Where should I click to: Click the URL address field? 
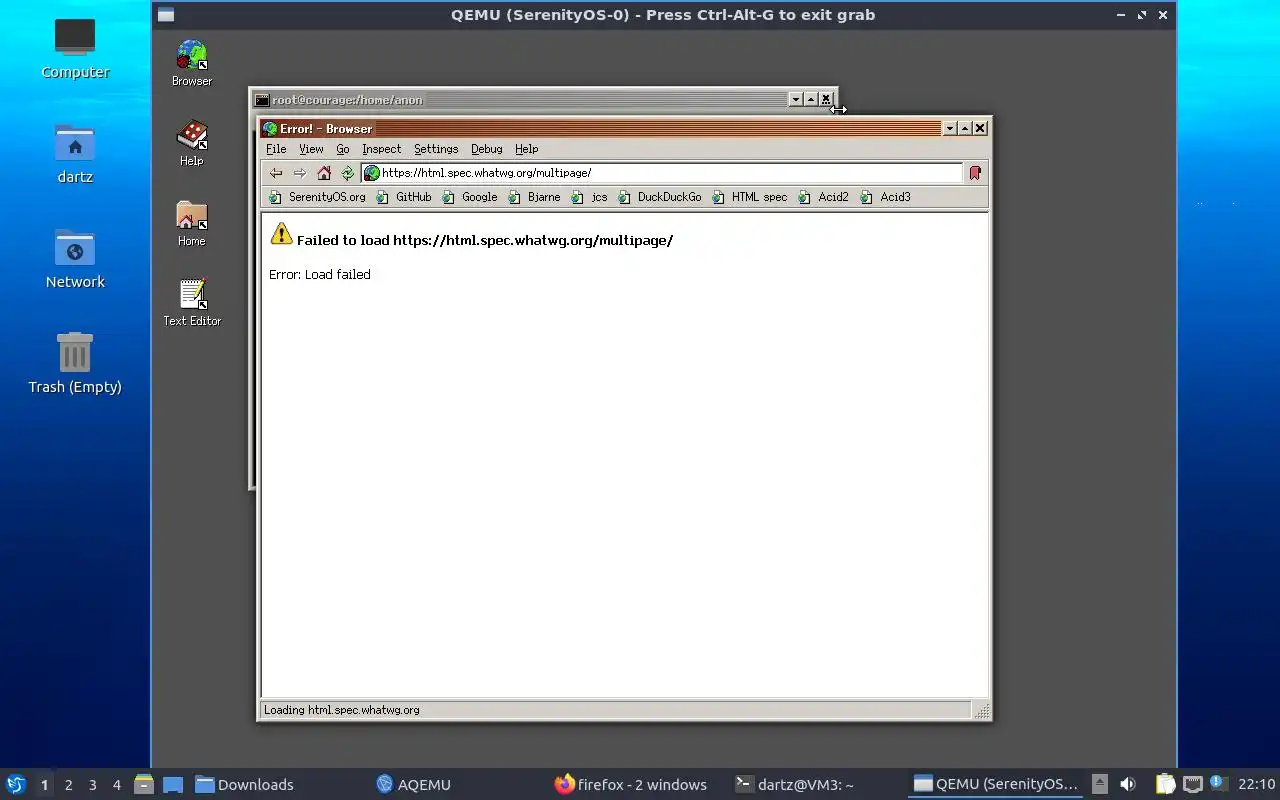click(662, 173)
